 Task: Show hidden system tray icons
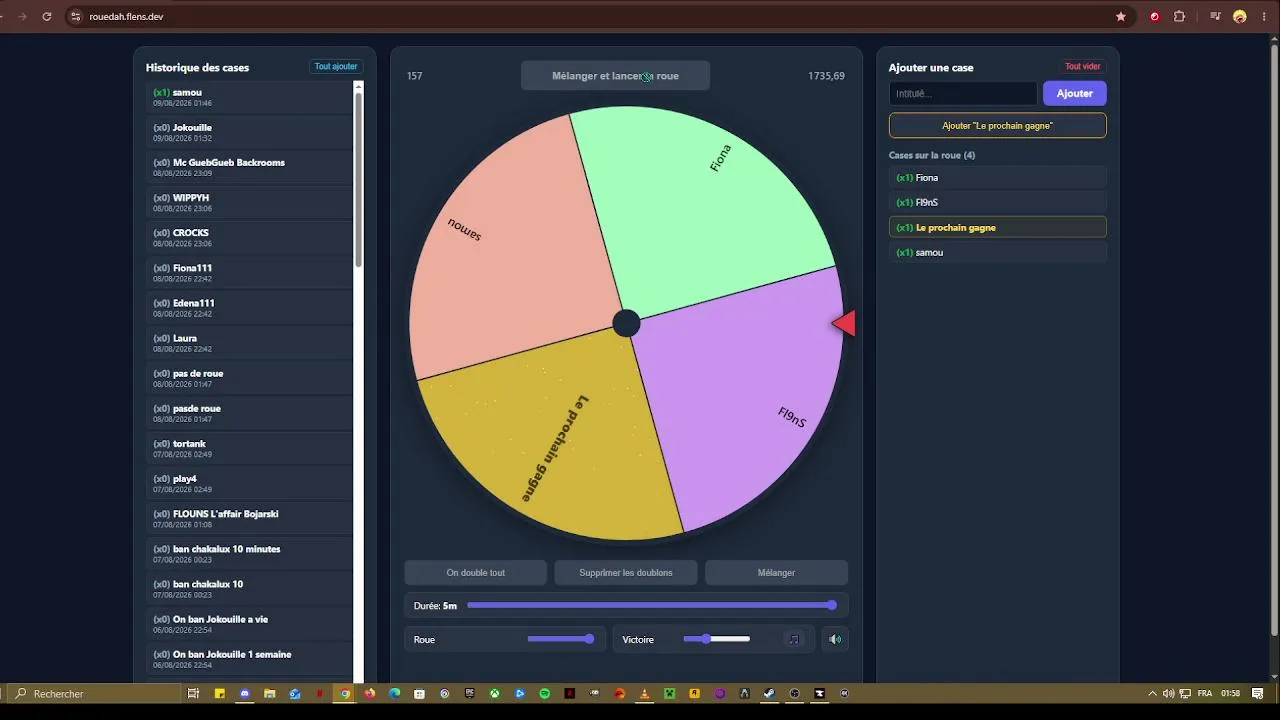point(1152,693)
